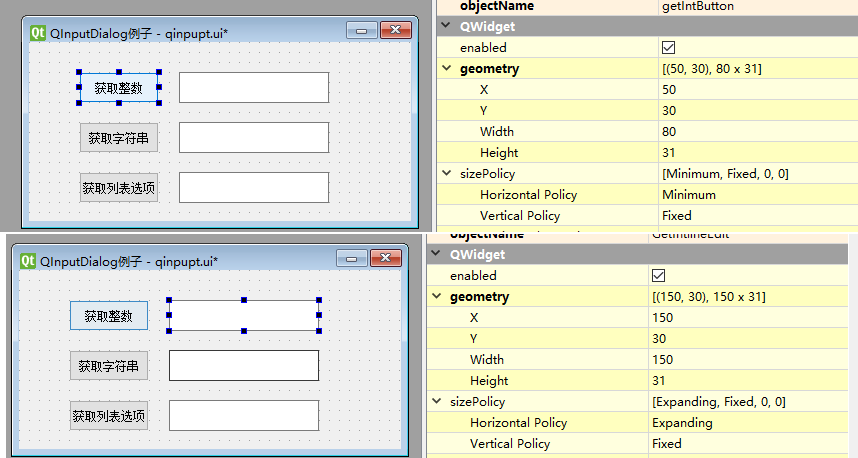The width and height of the screenshot is (858, 458).
Task: Click the text field beside 获取字符串 in the upper form
Action: pyautogui.click(x=253, y=138)
